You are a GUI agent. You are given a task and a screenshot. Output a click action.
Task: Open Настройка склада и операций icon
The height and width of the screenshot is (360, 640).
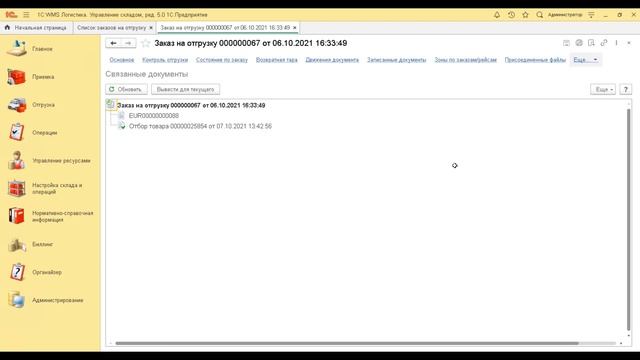click(x=17, y=189)
